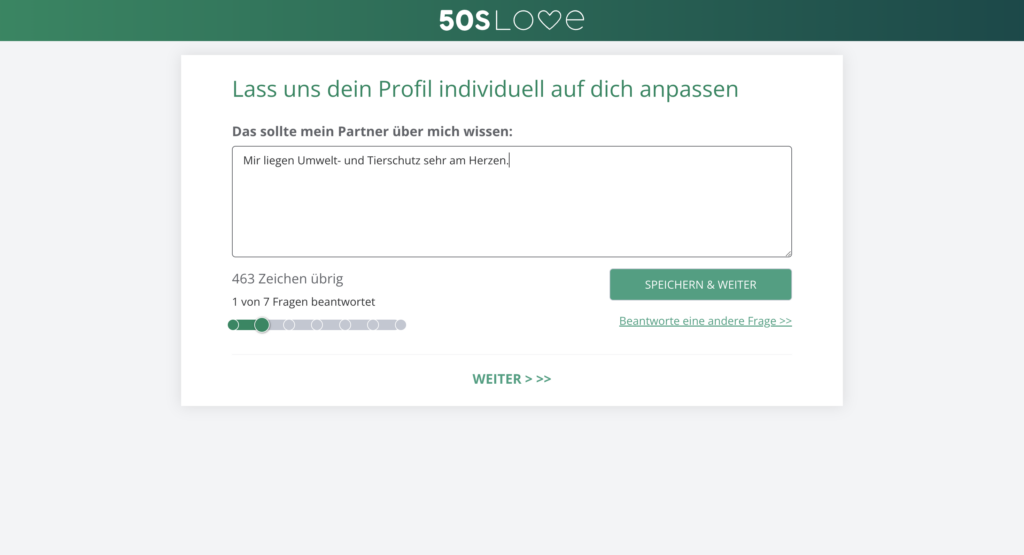The width and height of the screenshot is (1024, 555).
Task: Click the "Lass uns dein Profil" heading
Action: point(485,89)
